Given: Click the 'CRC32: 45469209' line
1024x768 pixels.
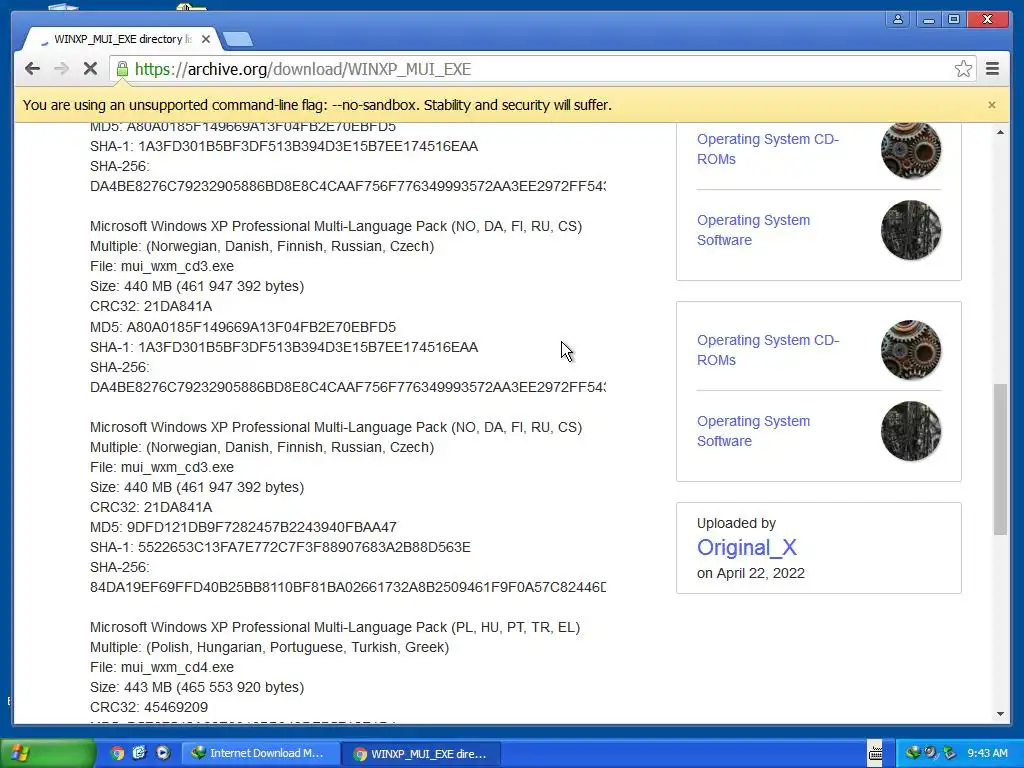Looking at the screenshot, I should pyautogui.click(x=149, y=707).
